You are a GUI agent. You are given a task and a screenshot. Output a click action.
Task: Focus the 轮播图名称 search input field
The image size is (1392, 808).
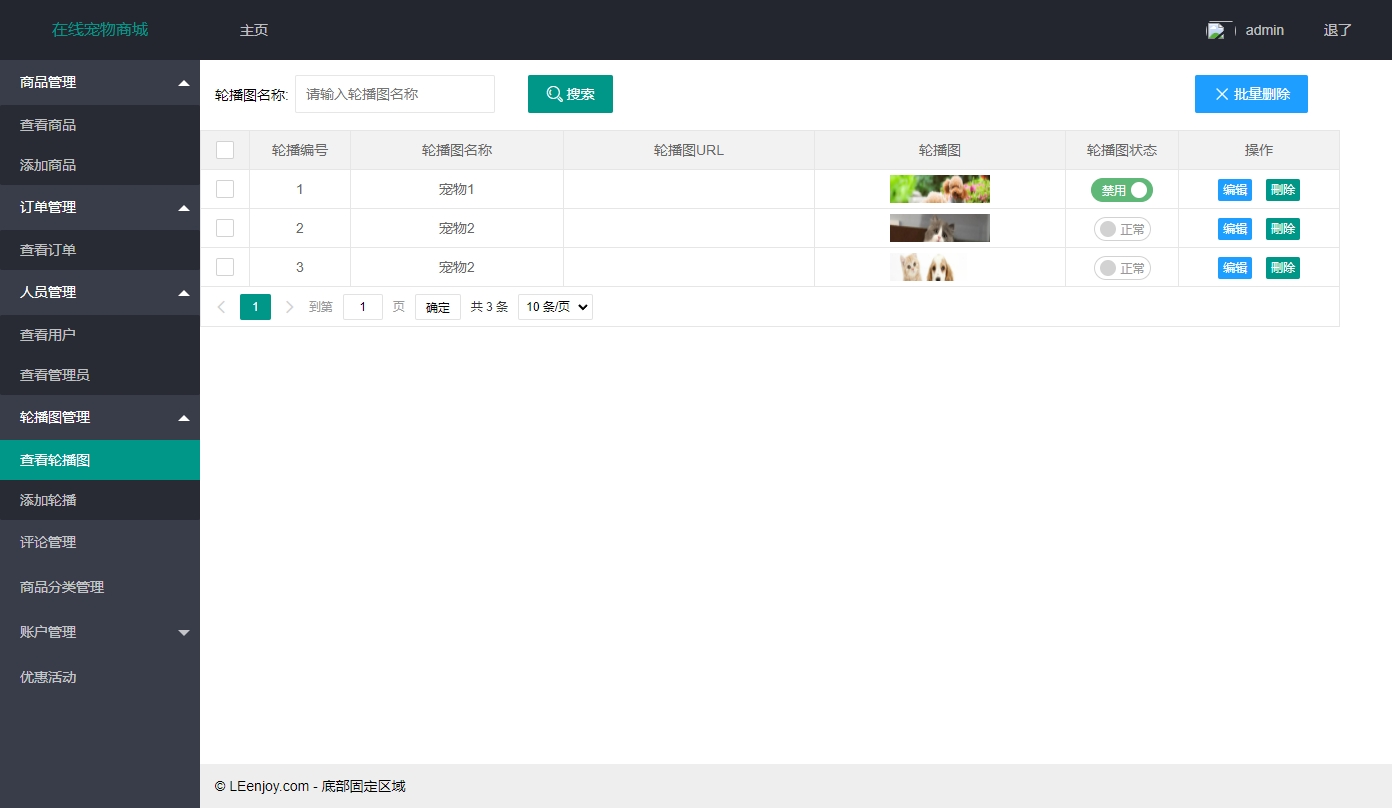point(395,94)
